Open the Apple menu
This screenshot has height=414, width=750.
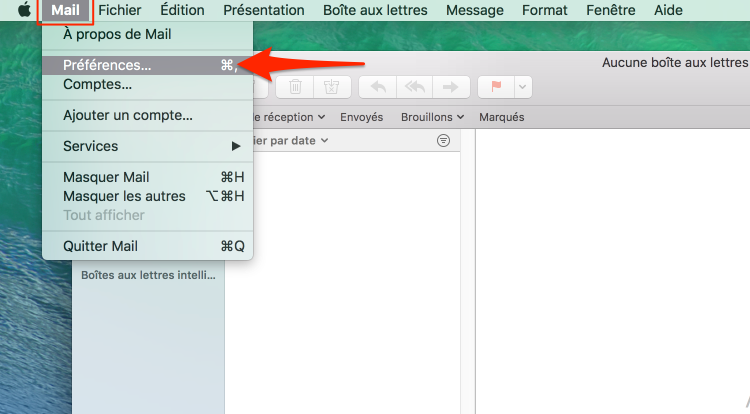[x=24, y=10]
